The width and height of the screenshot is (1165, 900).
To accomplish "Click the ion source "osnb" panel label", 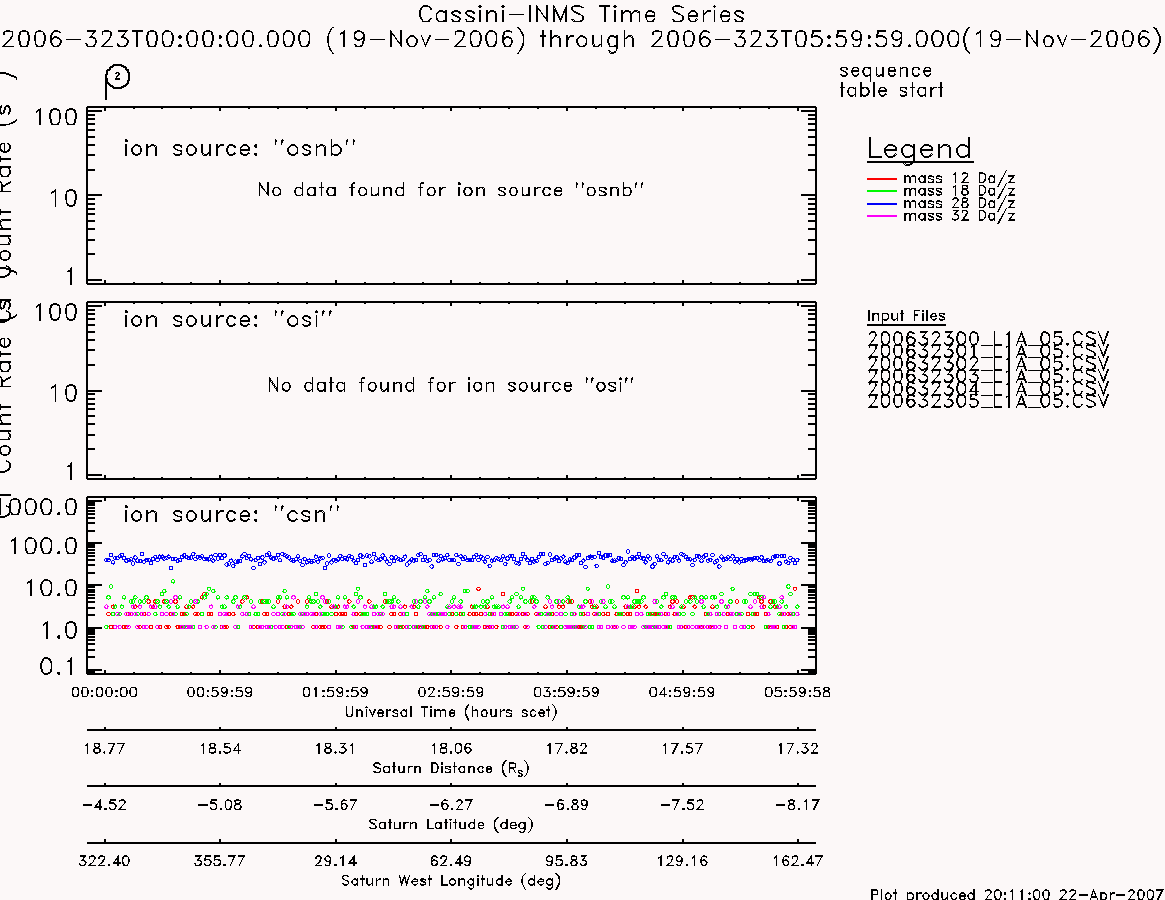I will (x=239, y=148).
